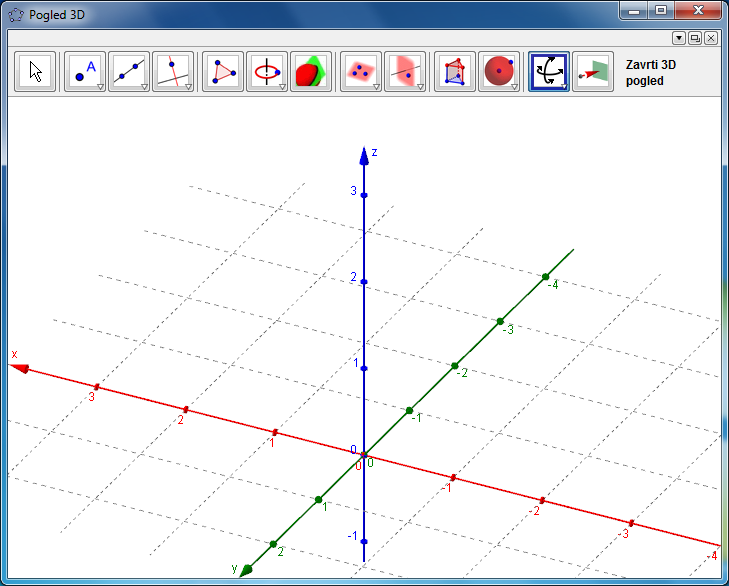
Task: Pop out the 3D view panel
Action: (x=695, y=38)
